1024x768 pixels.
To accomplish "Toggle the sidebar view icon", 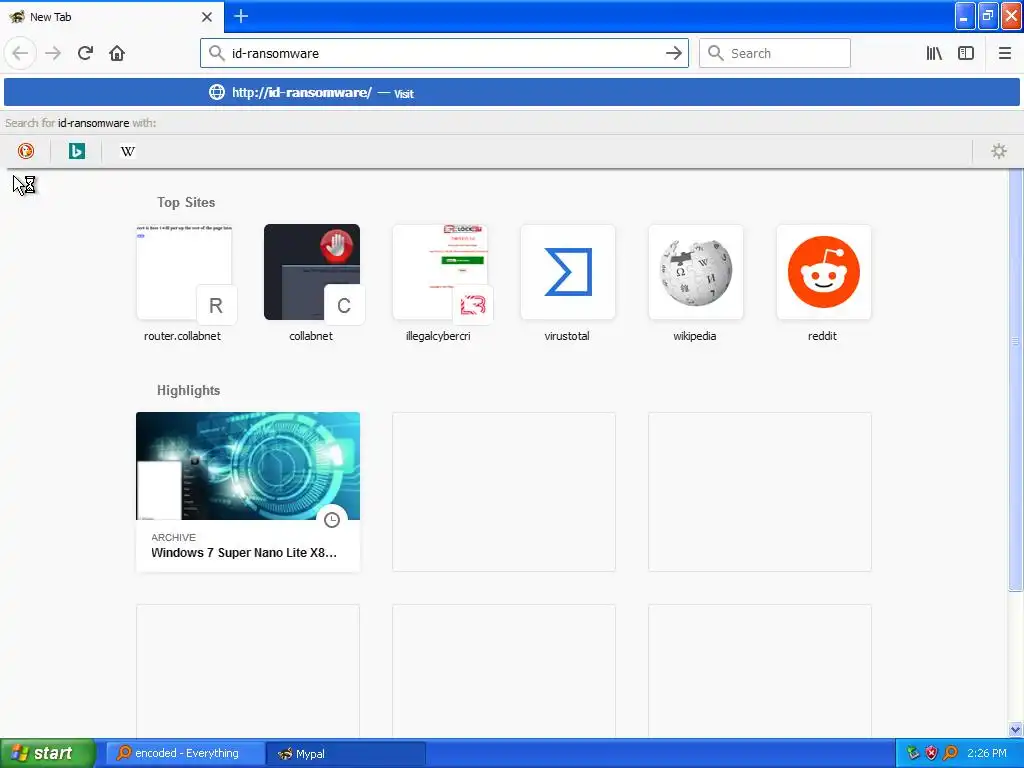I will tap(966, 53).
